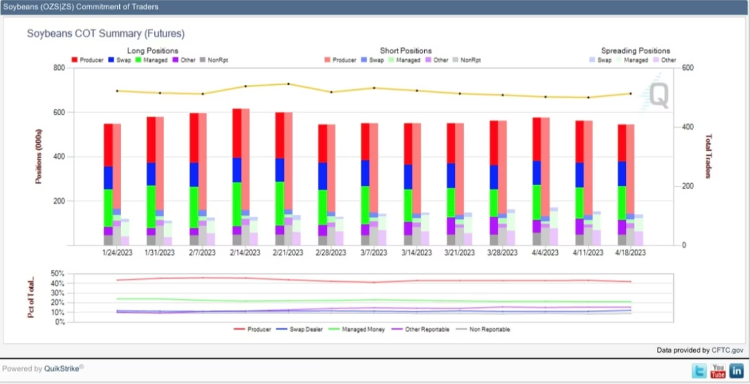
Task: Open the Twitter share icon
Action: [x=699, y=370]
